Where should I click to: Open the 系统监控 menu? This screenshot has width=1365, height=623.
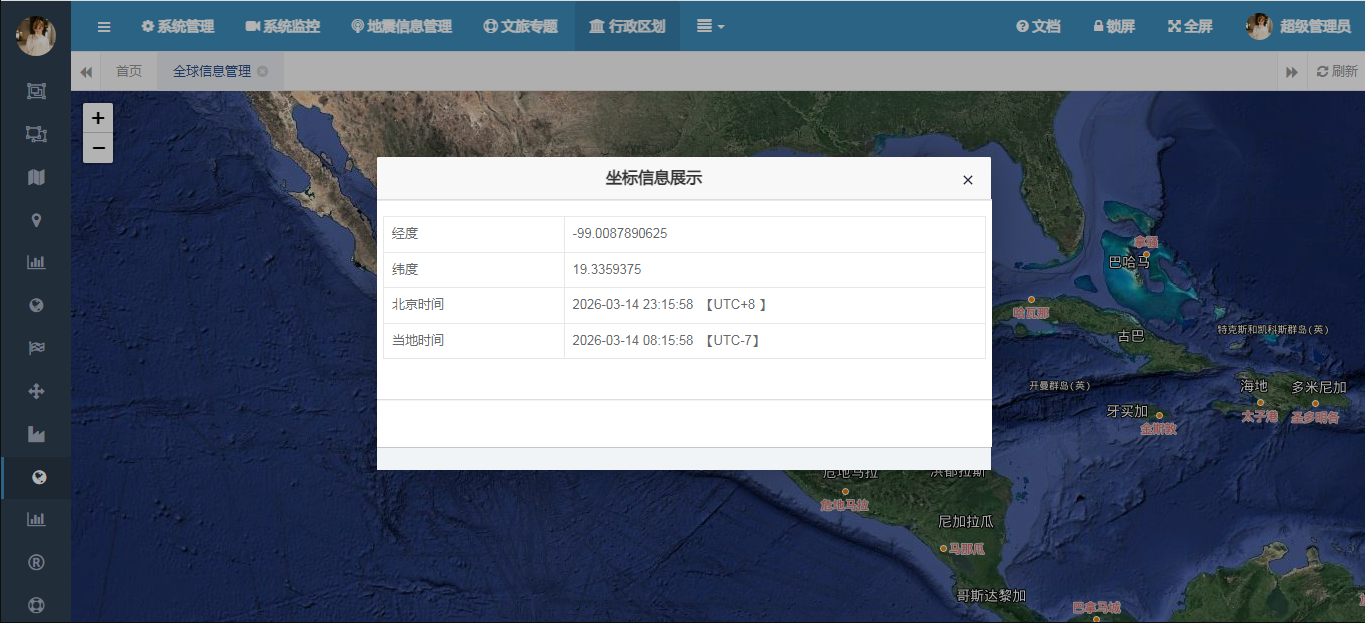coord(283,26)
